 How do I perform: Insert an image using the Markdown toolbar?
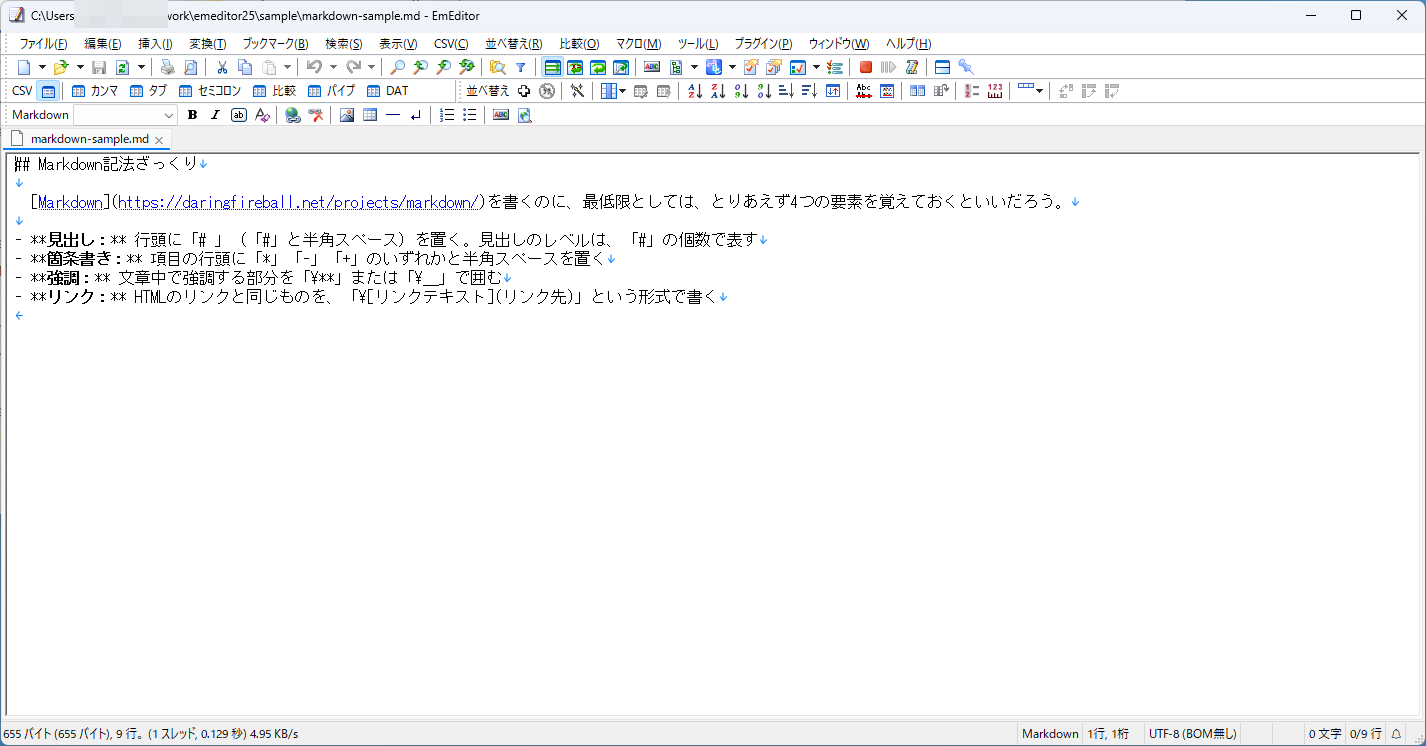point(346,114)
